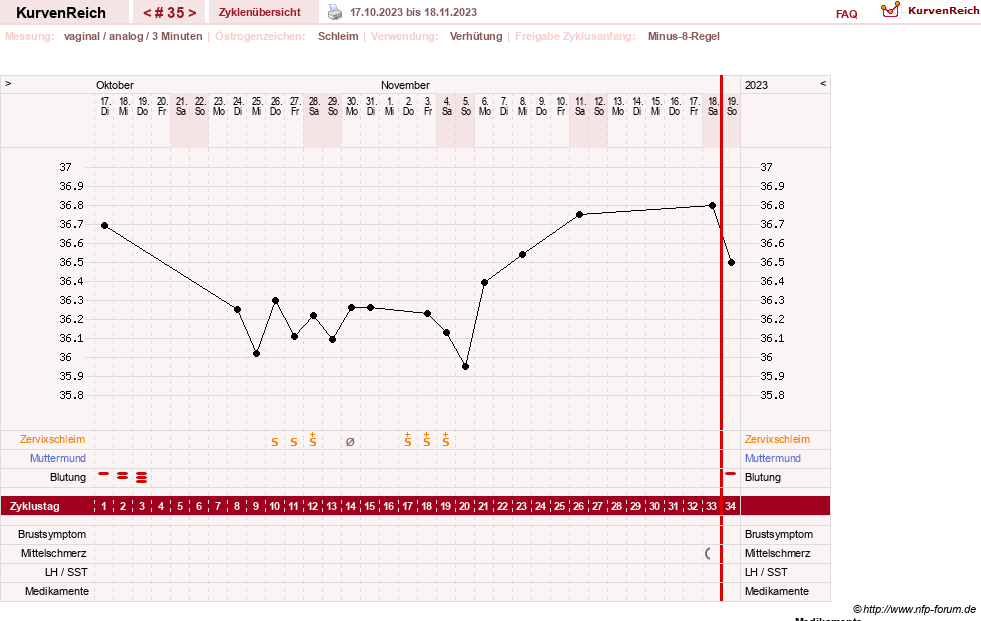The width and height of the screenshot is (981, 621).
Task: Click left Blutung row label
Action: [68, 477]
